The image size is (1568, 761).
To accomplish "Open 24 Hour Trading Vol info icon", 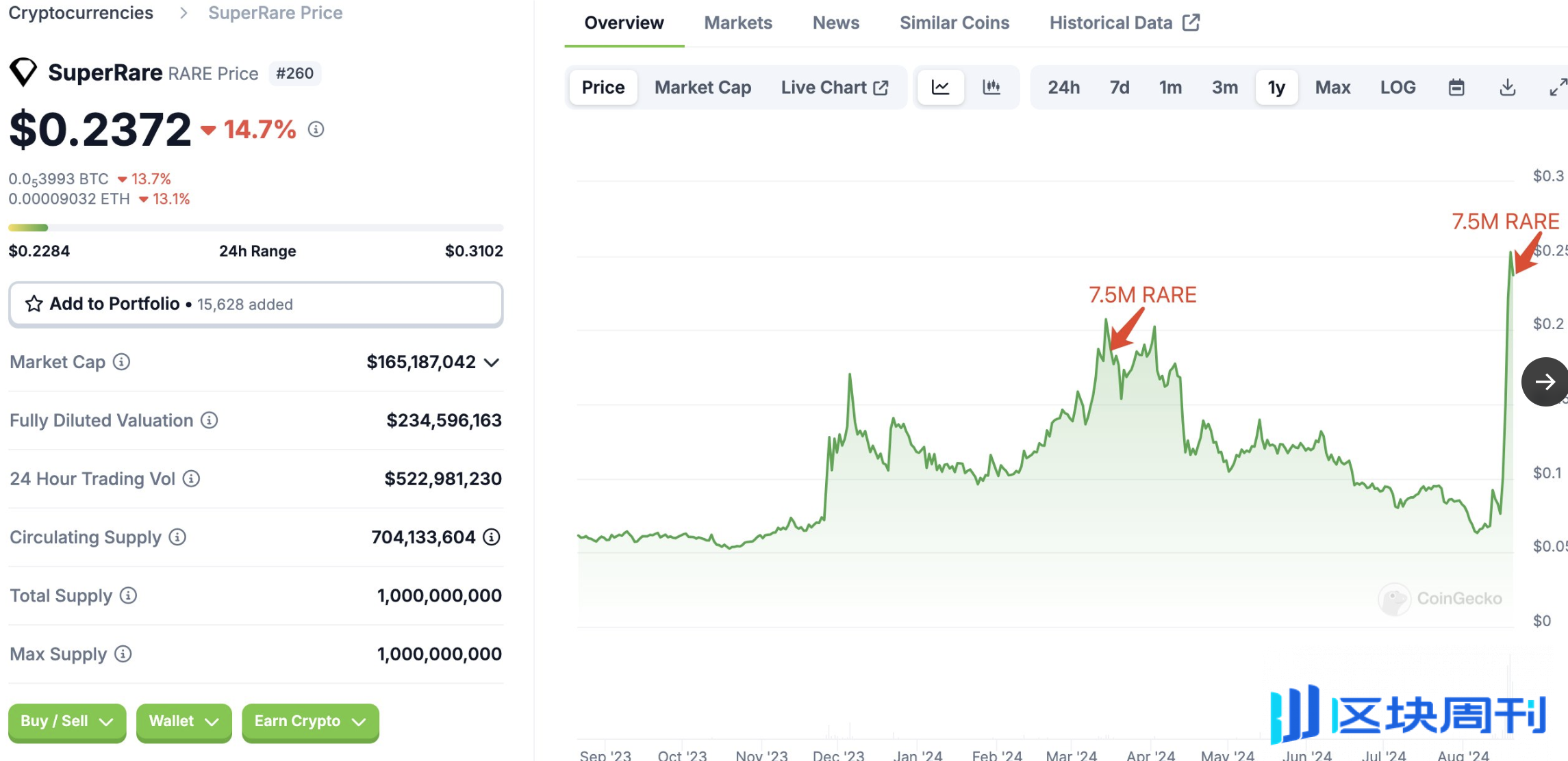I will (192, 478).
